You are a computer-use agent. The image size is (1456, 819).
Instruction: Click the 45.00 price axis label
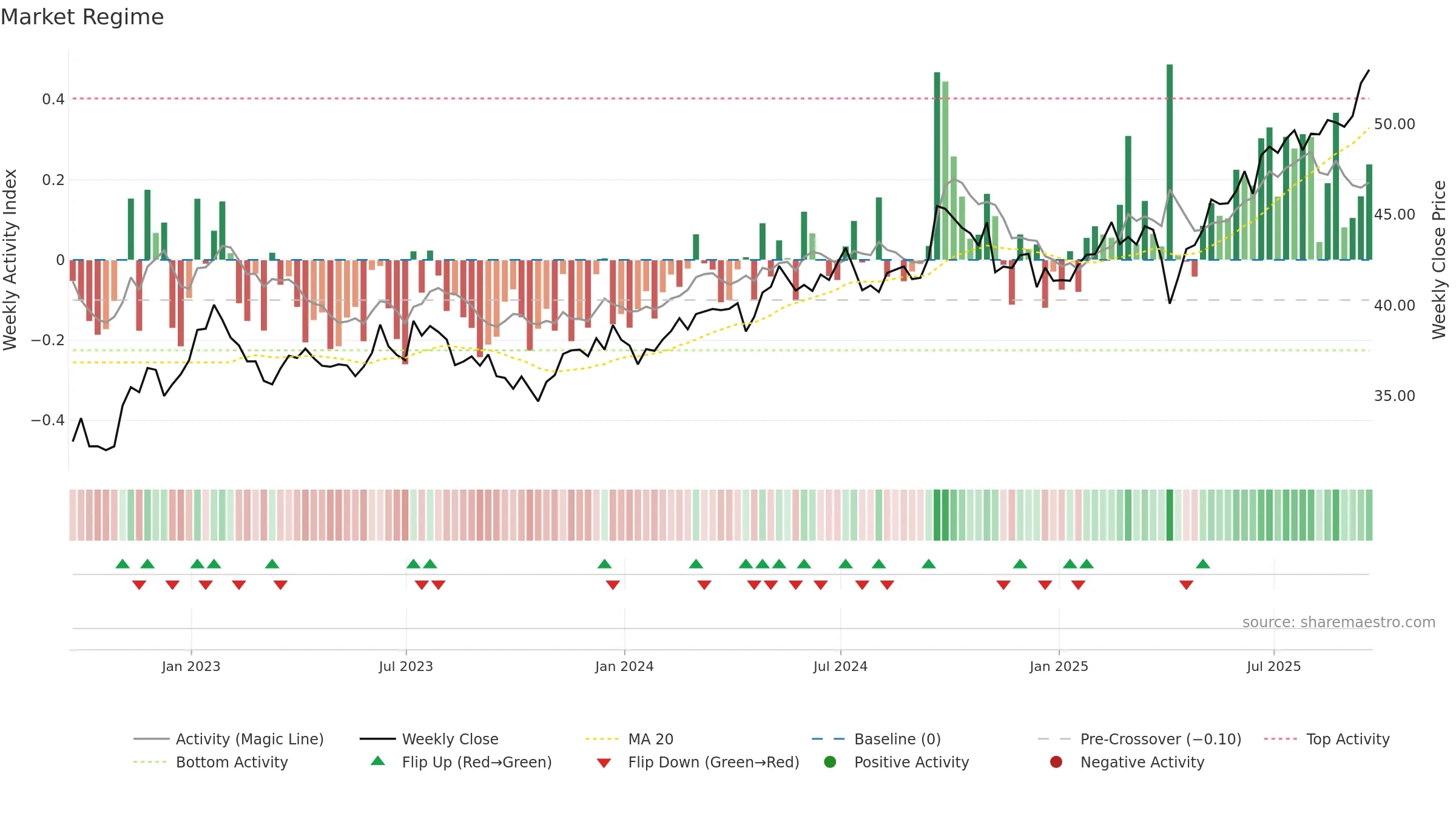click(x=1395, y=214)
